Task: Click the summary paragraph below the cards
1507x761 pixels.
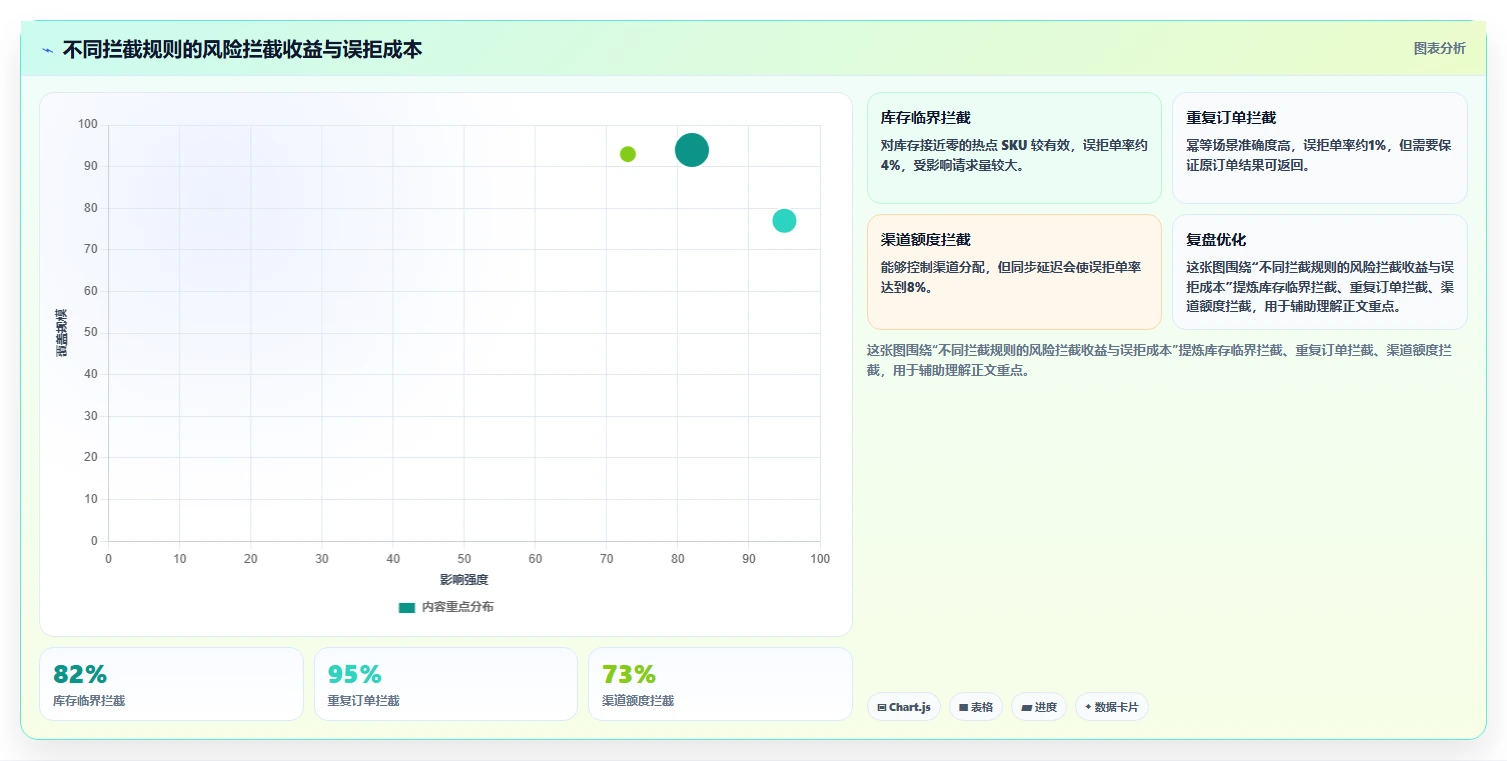Action: pyautogui.click(x=1160, y=360)
